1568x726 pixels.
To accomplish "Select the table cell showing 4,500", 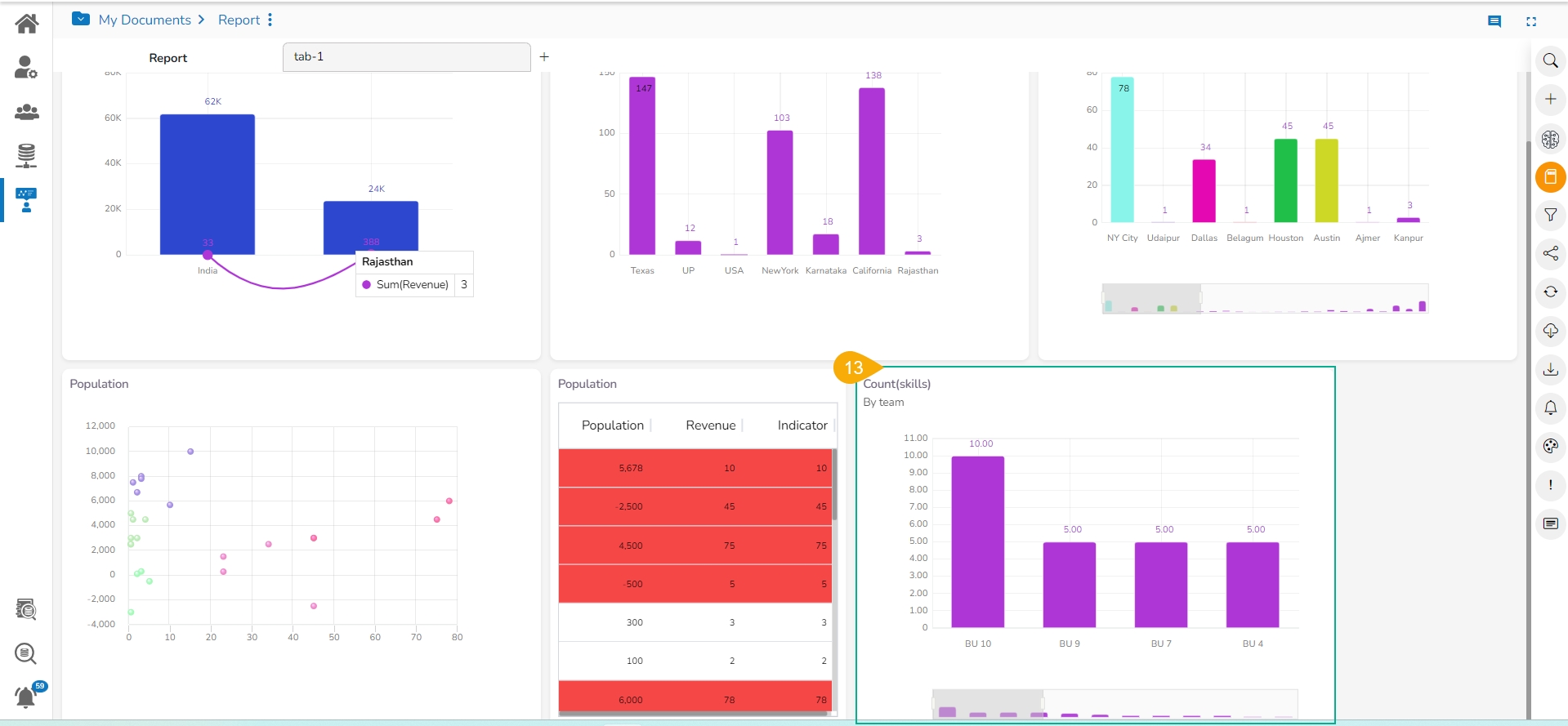I will pyautogui.click(x=631, y=546).
